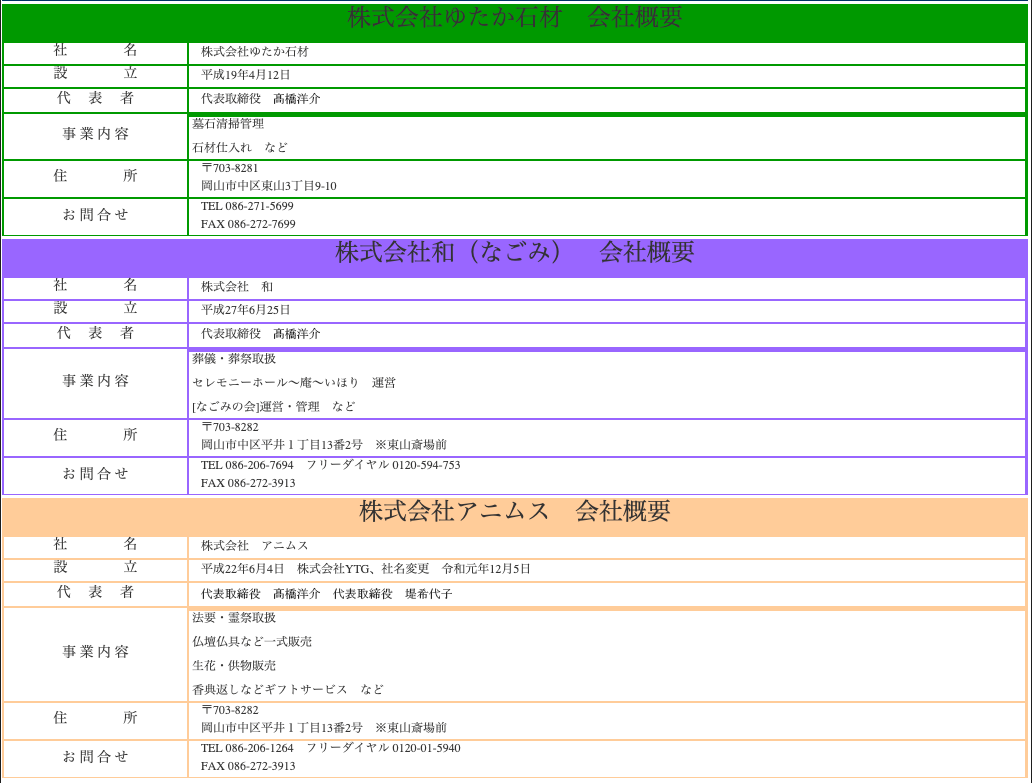Click 'FAX 086-272-3913' in the アニムス table
The height and width of the screenshot is (783, 1032).
click(248, 767)
